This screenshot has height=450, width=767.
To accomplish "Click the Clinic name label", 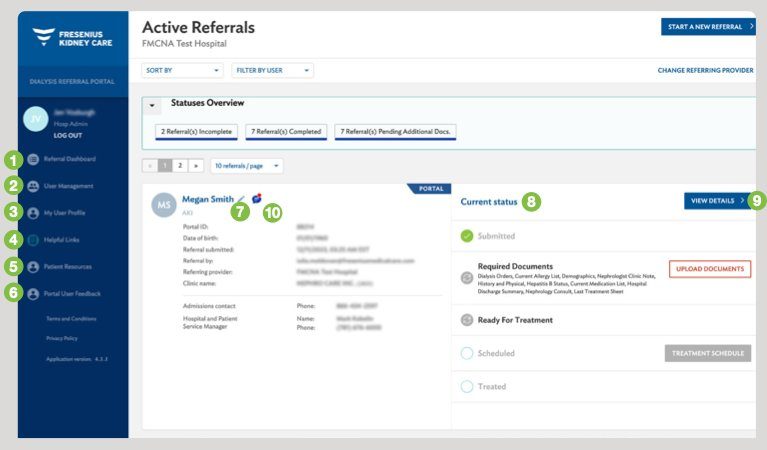I will click(199, 284).
